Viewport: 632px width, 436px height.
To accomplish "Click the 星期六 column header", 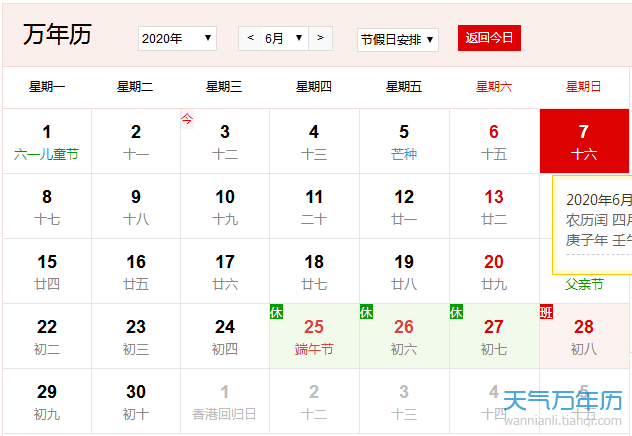I will (494, 87).
